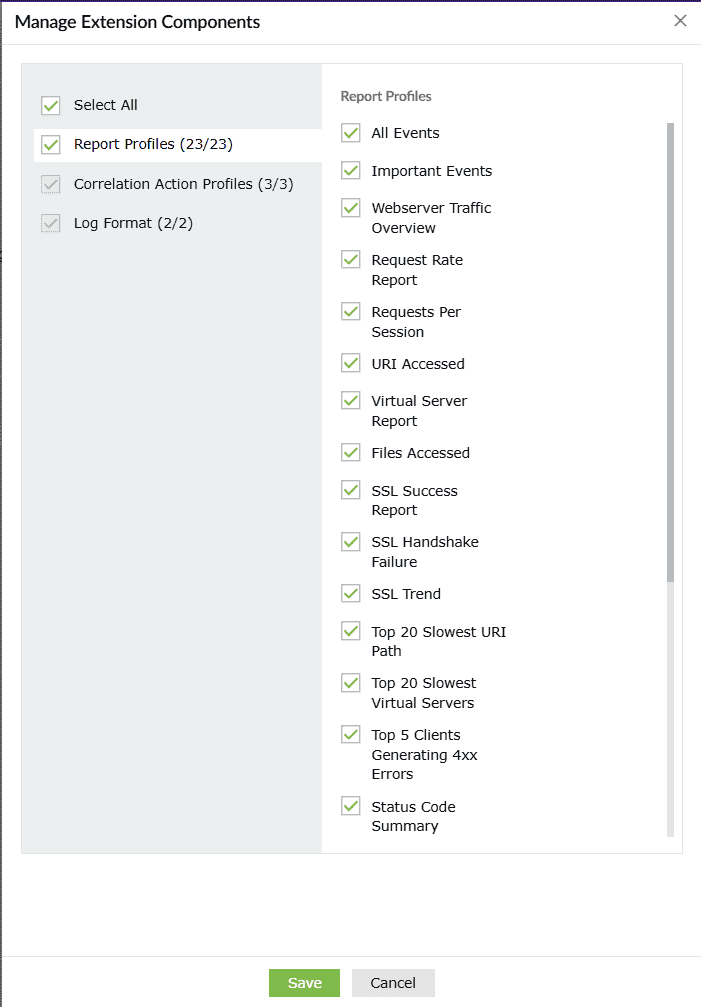Uncheck Requests Per Session report
701x1007 pixels.
coord(351,312)
